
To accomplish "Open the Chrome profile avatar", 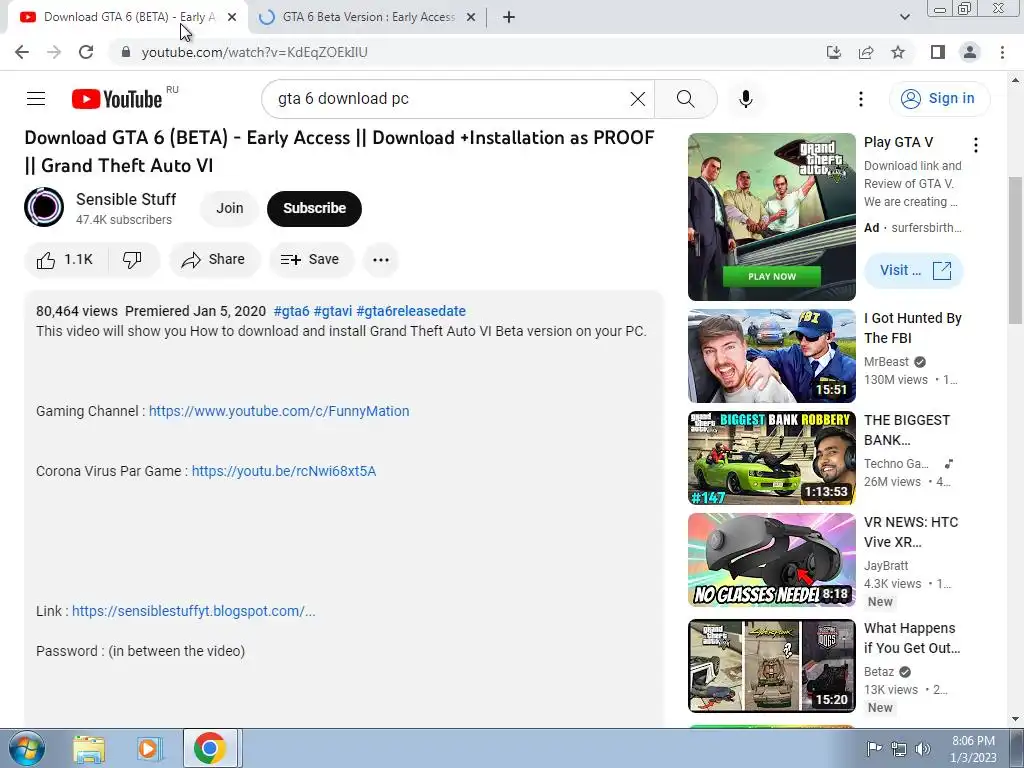I will [970, 52].
